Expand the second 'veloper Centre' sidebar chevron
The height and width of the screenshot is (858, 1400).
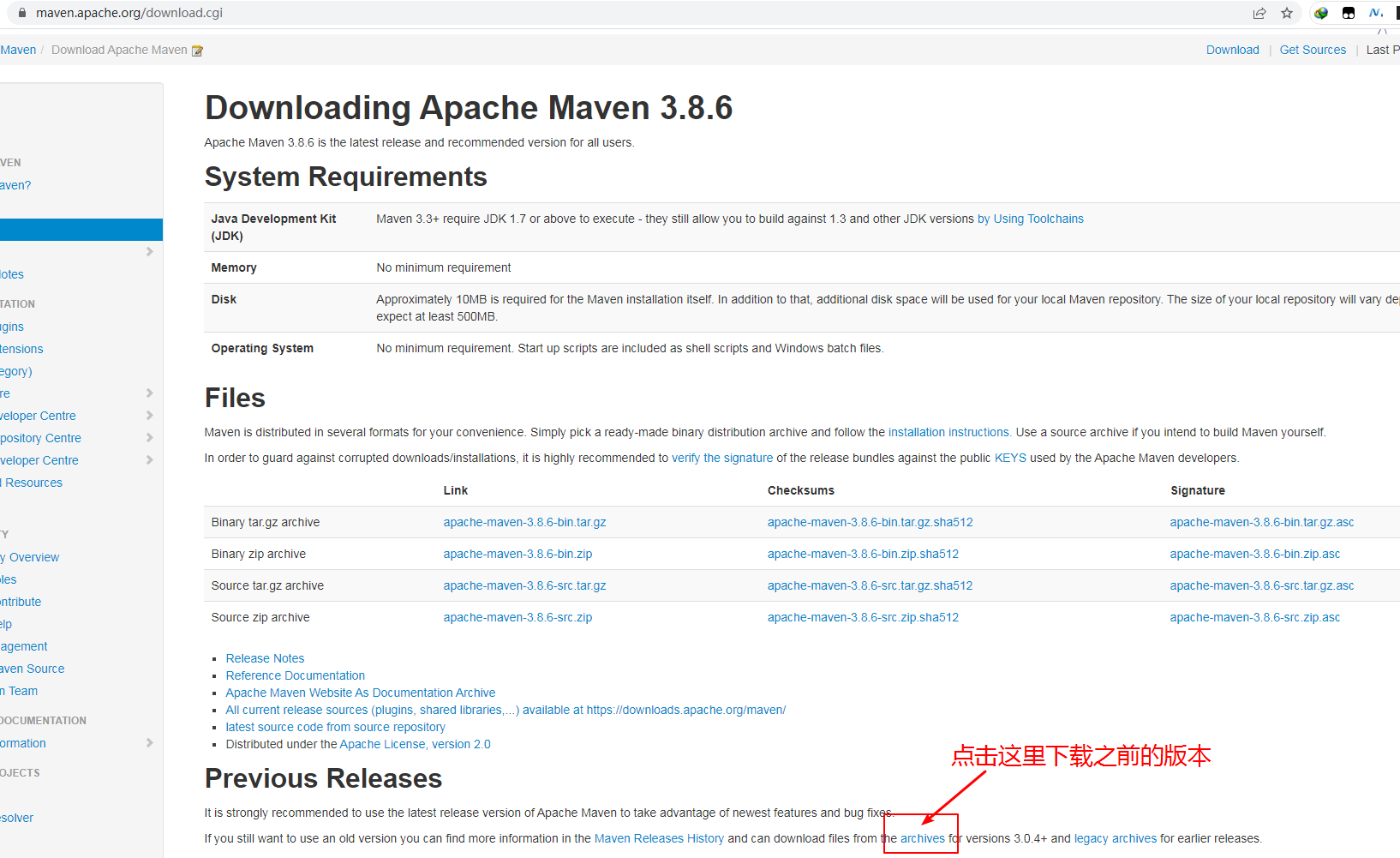pos(149,460)
